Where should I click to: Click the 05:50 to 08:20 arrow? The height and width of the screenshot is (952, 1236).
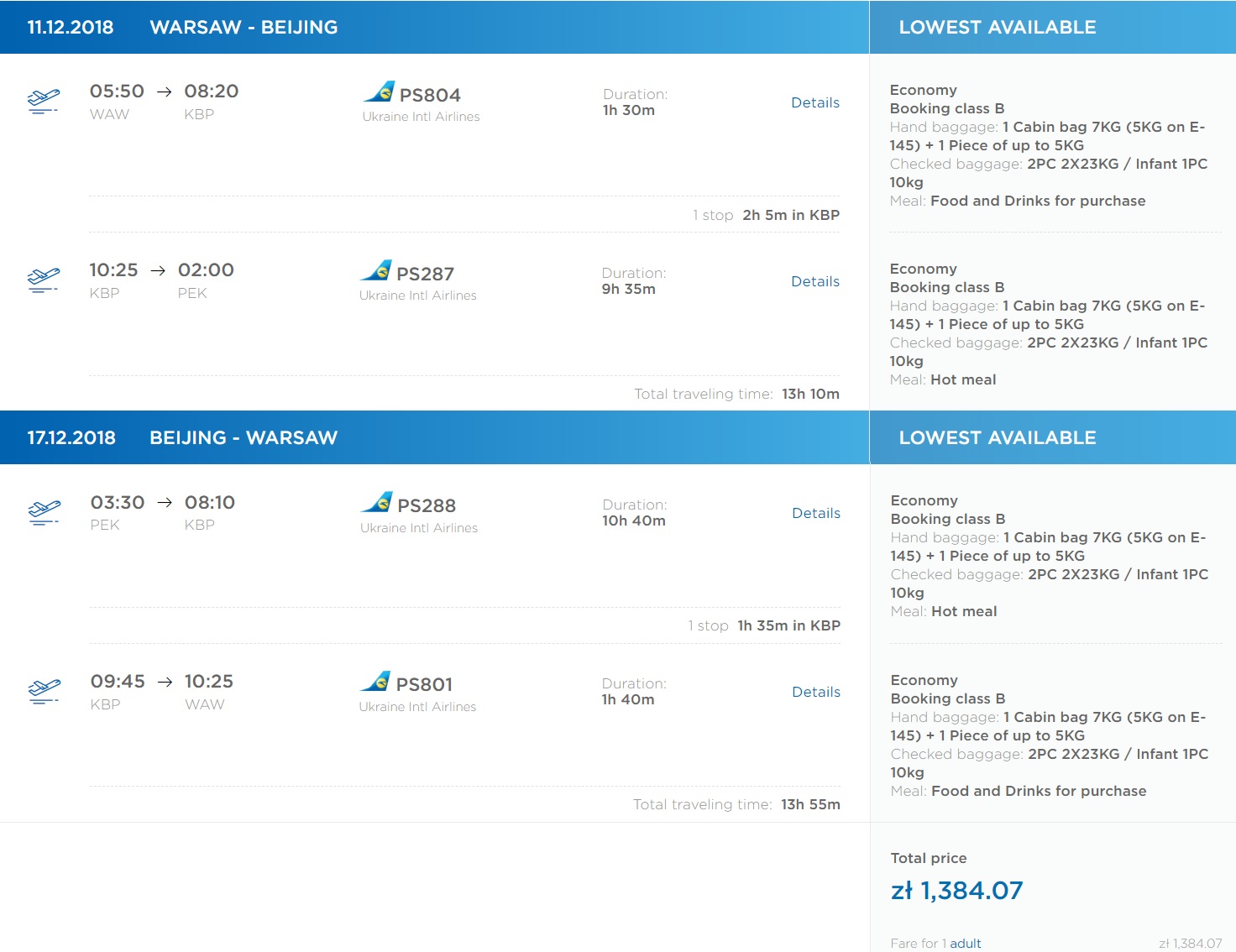(165, 92)
